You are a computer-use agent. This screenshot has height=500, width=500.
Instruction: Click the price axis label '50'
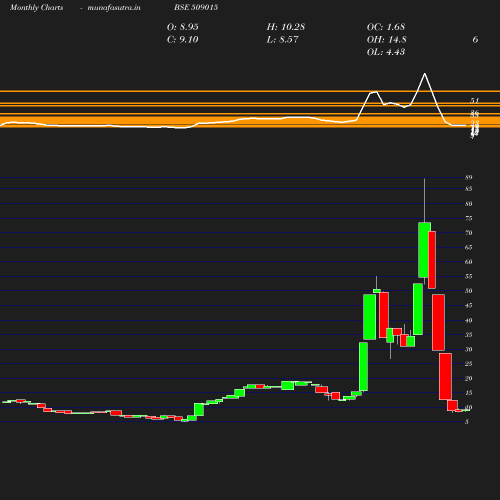click(469, 291)
